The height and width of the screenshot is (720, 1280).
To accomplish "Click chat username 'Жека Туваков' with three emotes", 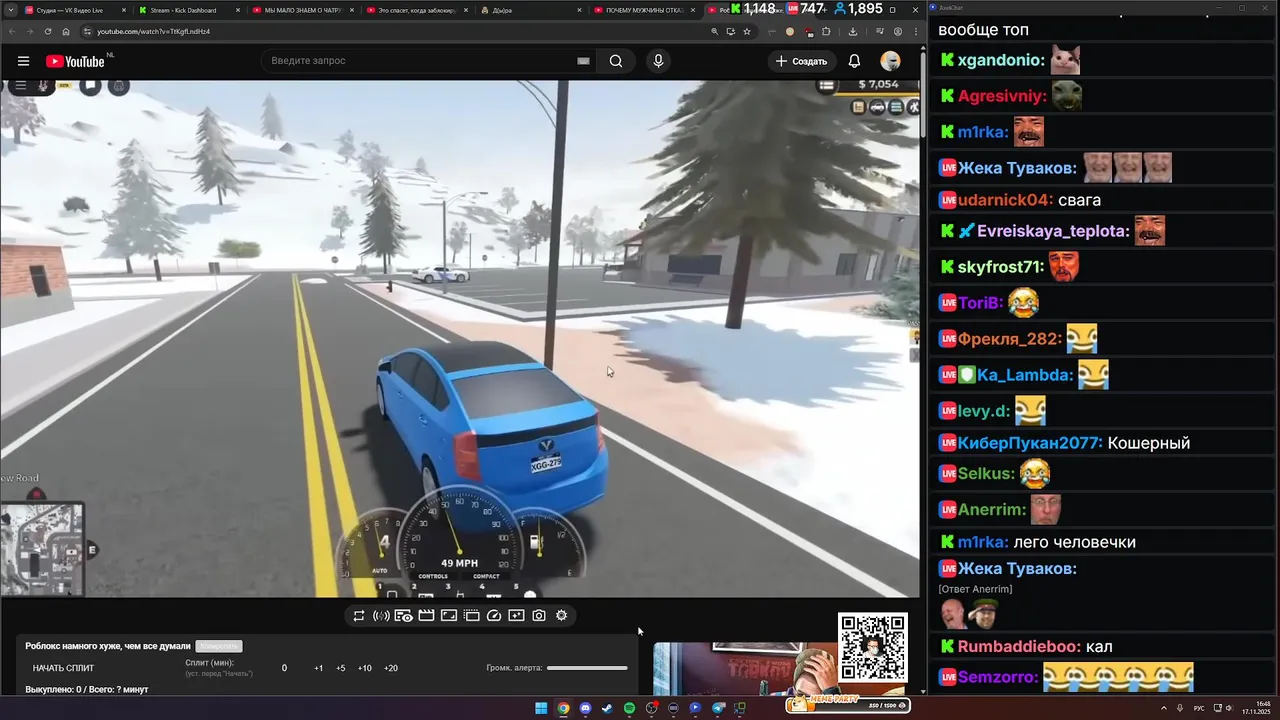I will click(x=1017, y=168).
